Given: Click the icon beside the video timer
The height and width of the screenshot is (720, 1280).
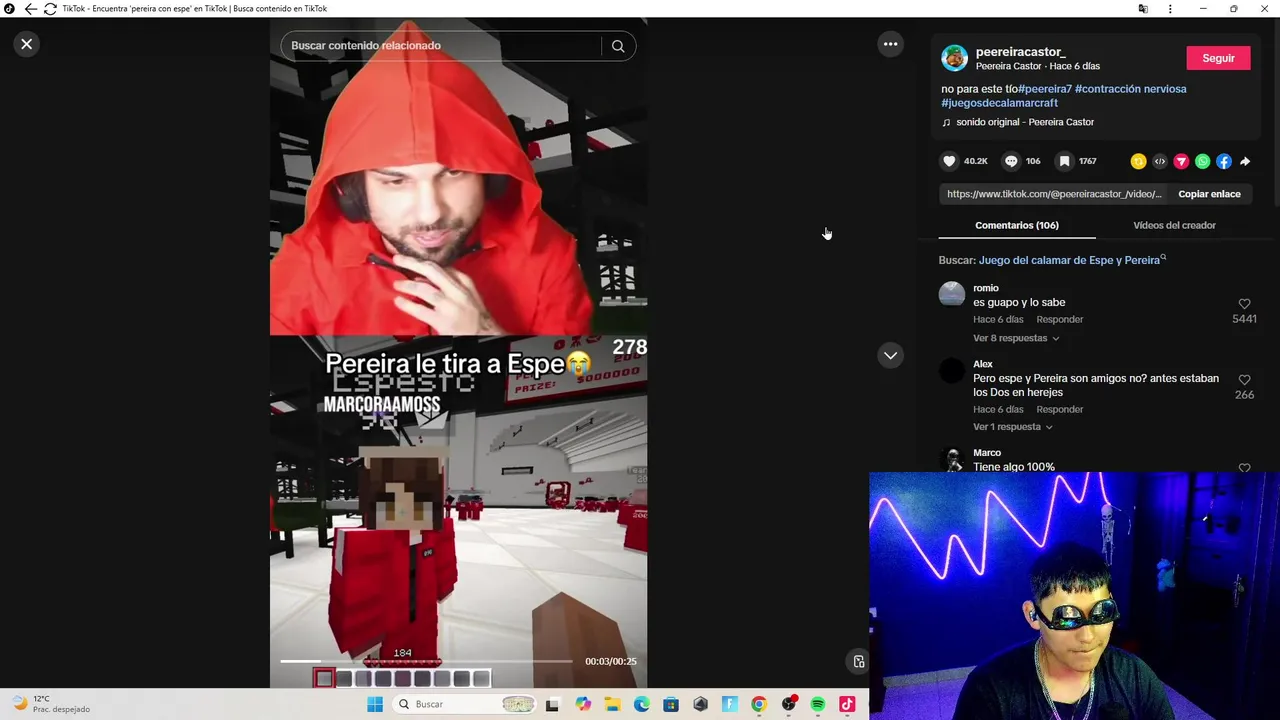Looking at the screenshot, I should [858, 661].
